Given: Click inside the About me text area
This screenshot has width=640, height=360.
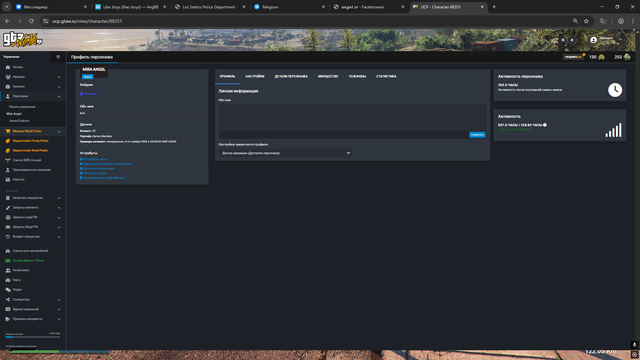Looking at the screenshot, I should pos(352,117).
